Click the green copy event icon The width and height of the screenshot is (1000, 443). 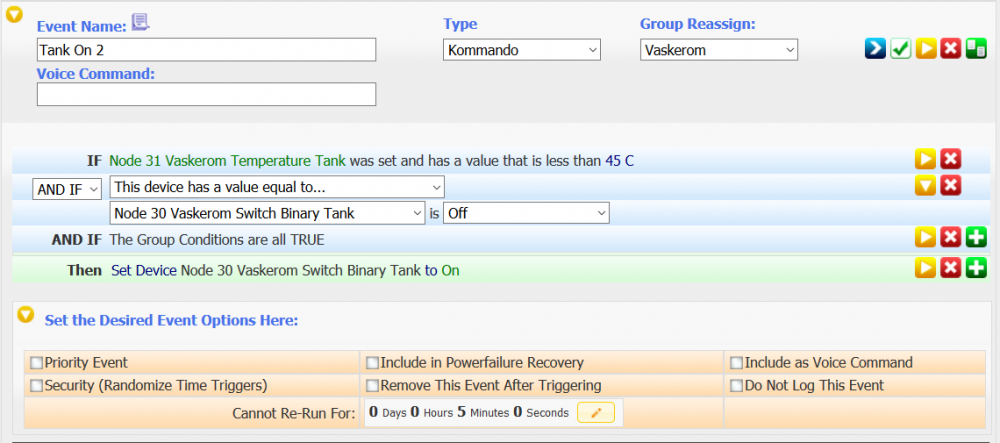[x=976, y=50]
